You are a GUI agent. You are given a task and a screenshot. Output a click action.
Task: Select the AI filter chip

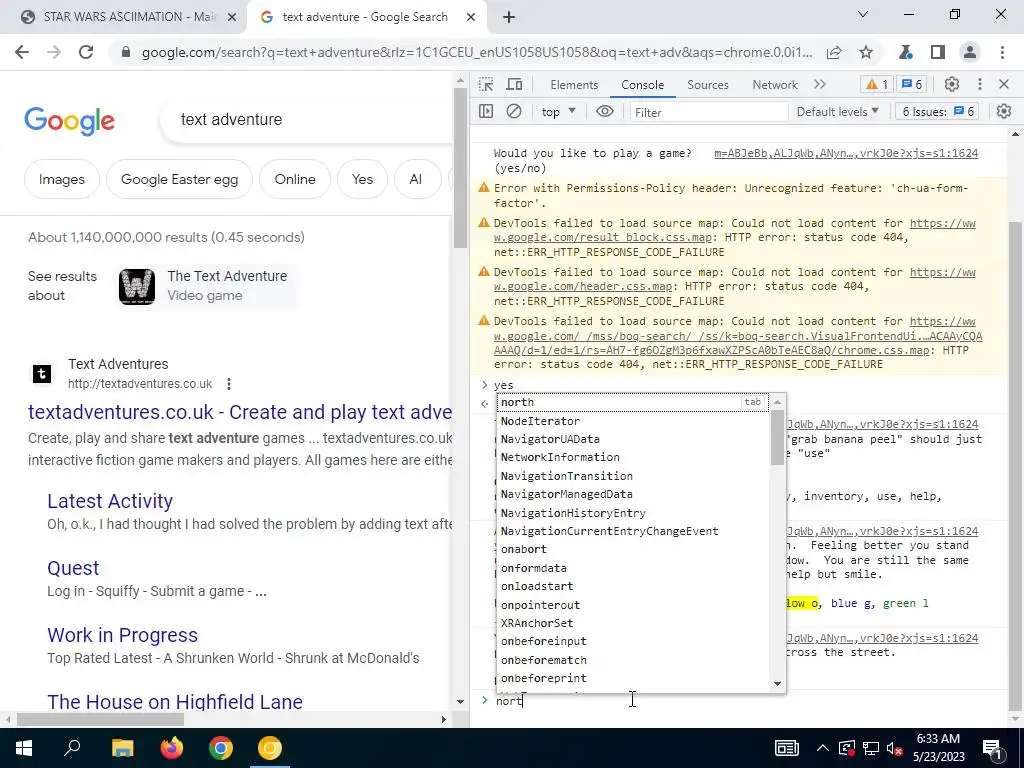coord(416,179)
